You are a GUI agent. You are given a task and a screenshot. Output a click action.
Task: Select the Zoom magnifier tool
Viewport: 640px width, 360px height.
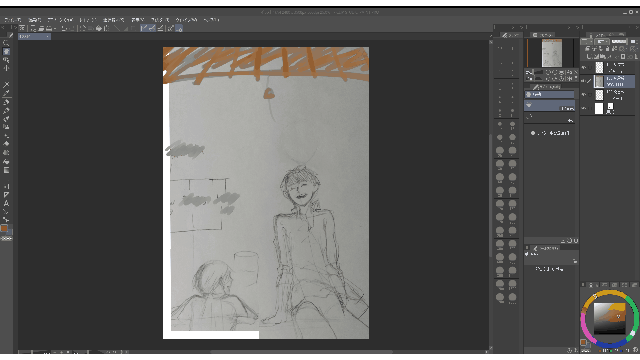coord(6,43)
